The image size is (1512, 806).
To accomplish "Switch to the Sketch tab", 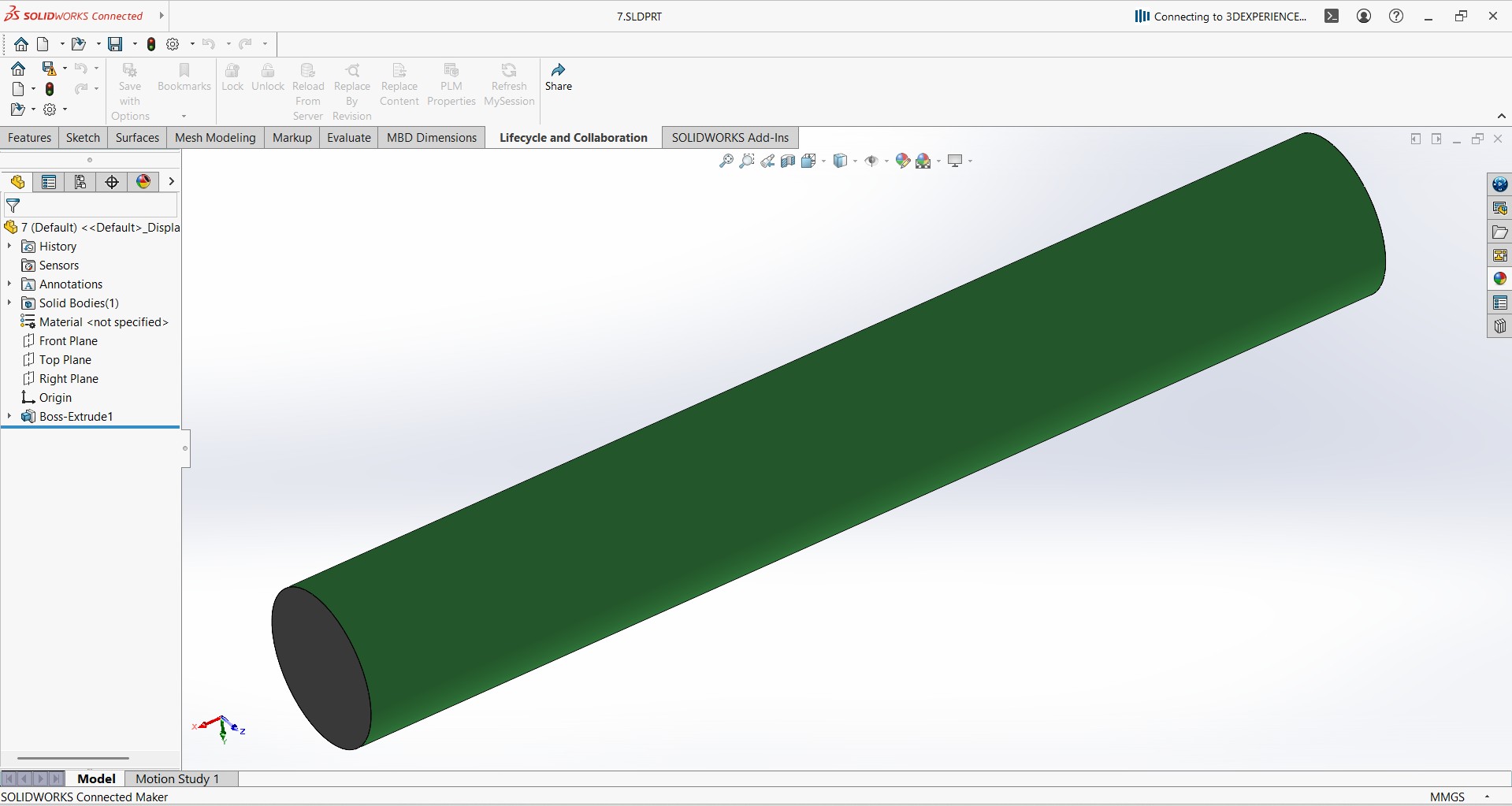I will (x=83, y=138).
